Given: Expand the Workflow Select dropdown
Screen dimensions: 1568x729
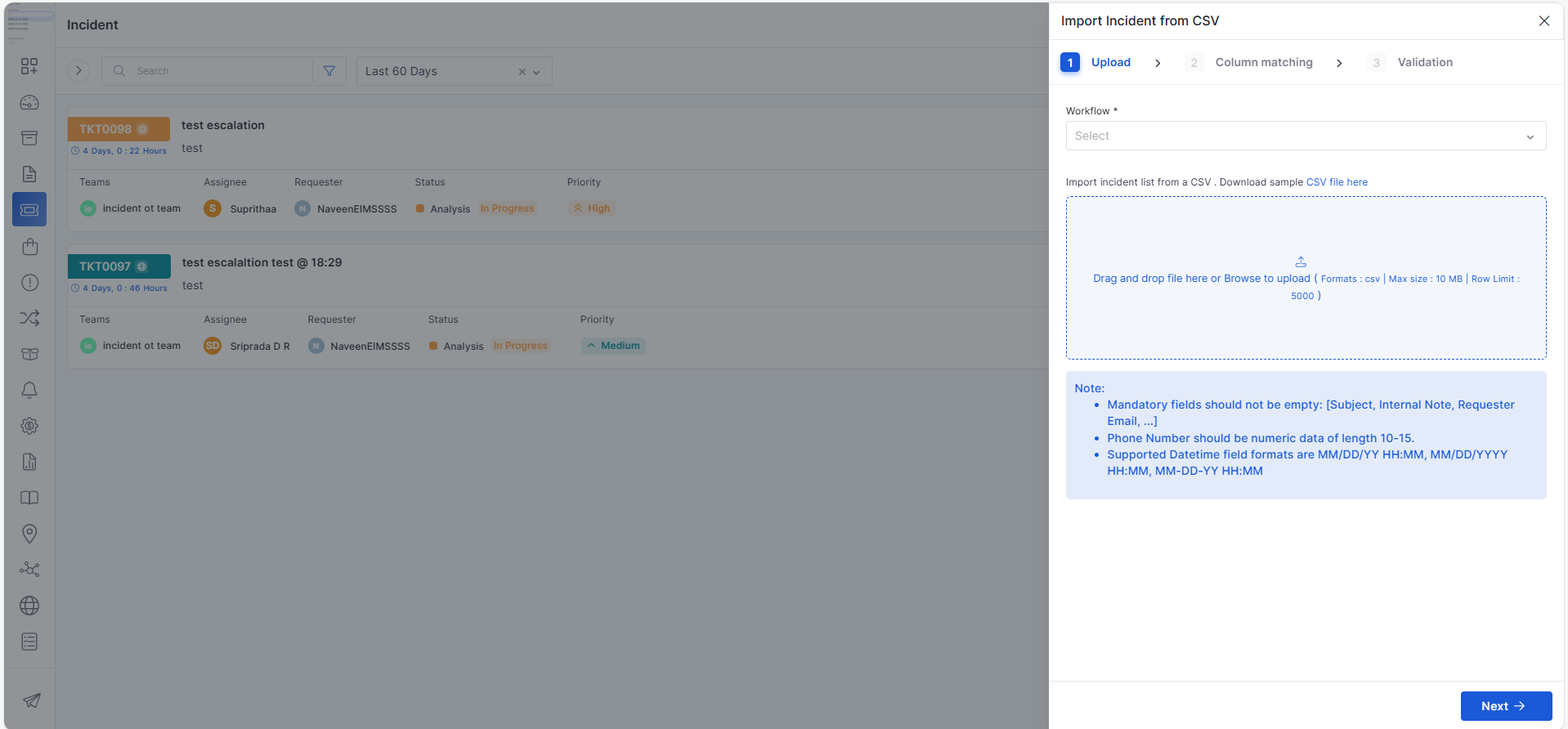Looking at the screenshot, I should click(1306, 136).
